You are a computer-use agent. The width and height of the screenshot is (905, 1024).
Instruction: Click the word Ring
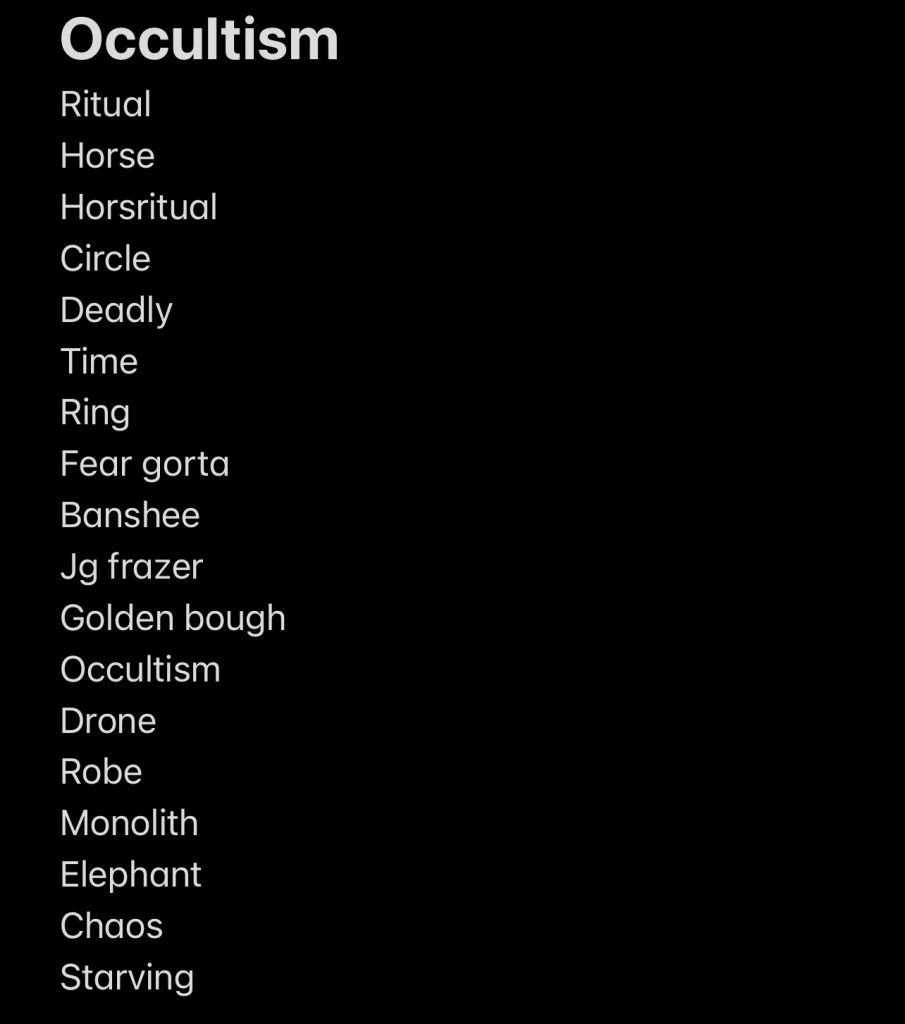pyautogui.click(x=95, y=413)
